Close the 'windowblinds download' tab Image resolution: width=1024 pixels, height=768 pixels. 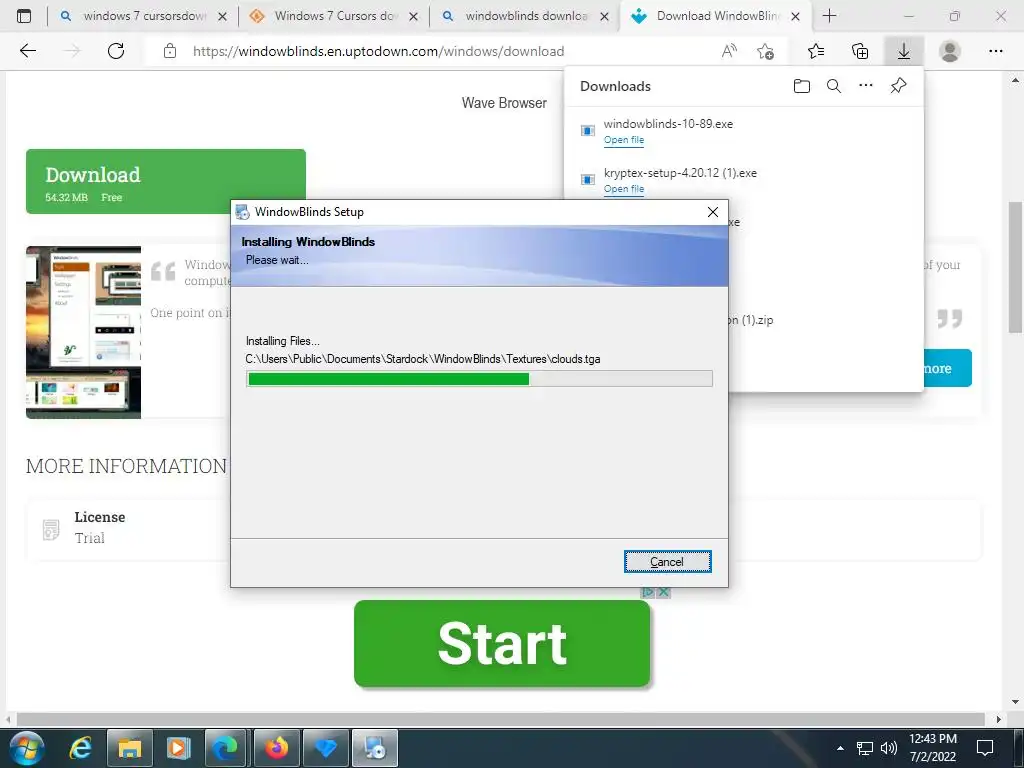605,17
